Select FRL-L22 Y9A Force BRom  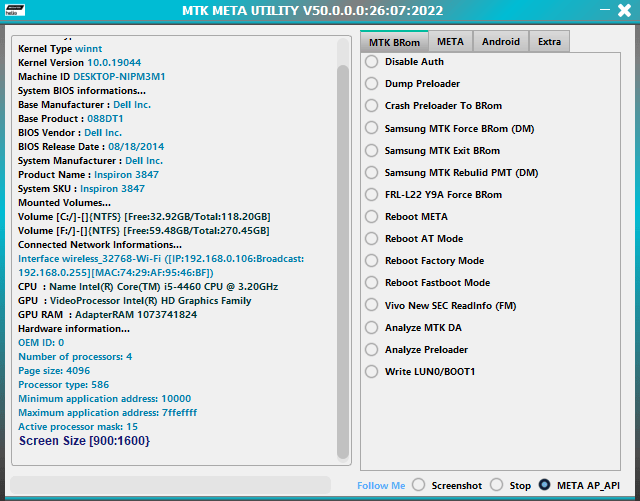433,195
